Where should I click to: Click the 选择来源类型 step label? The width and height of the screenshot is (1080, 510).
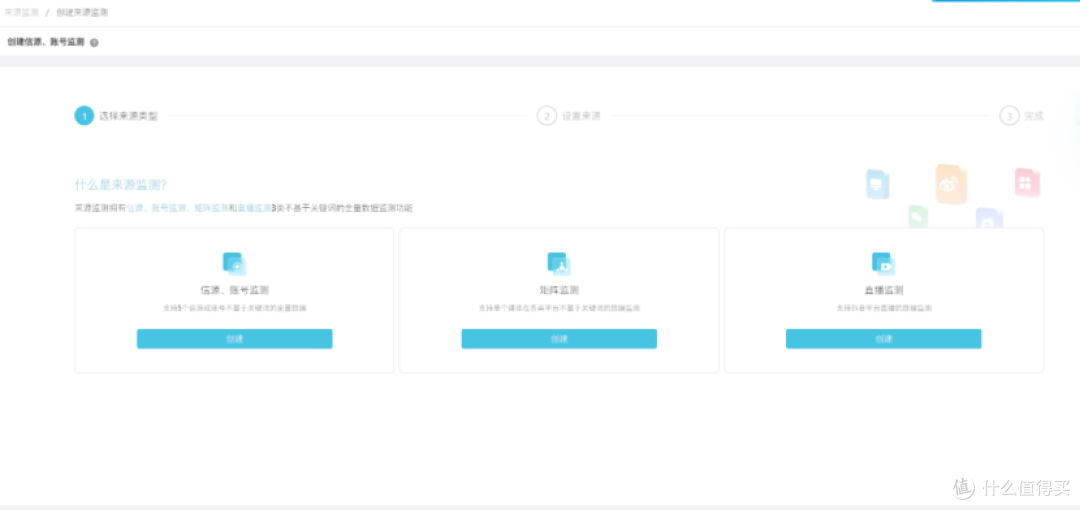tap(129, 116)
